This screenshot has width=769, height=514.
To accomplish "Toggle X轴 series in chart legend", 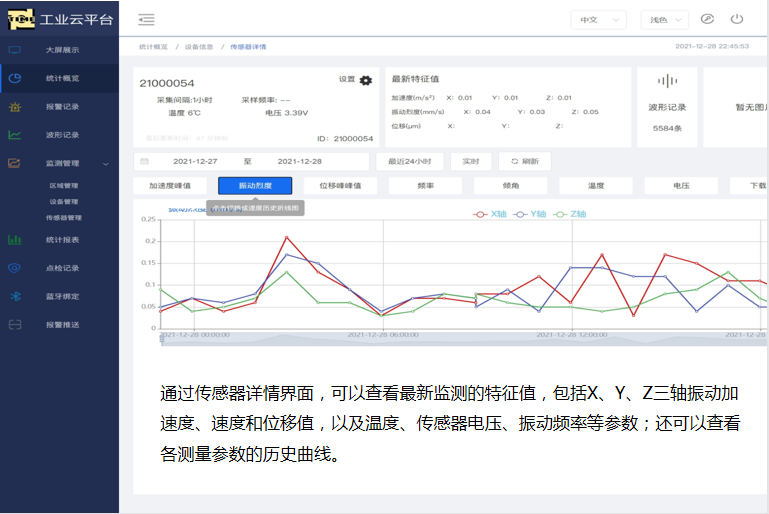I will (x=489, y=214).
